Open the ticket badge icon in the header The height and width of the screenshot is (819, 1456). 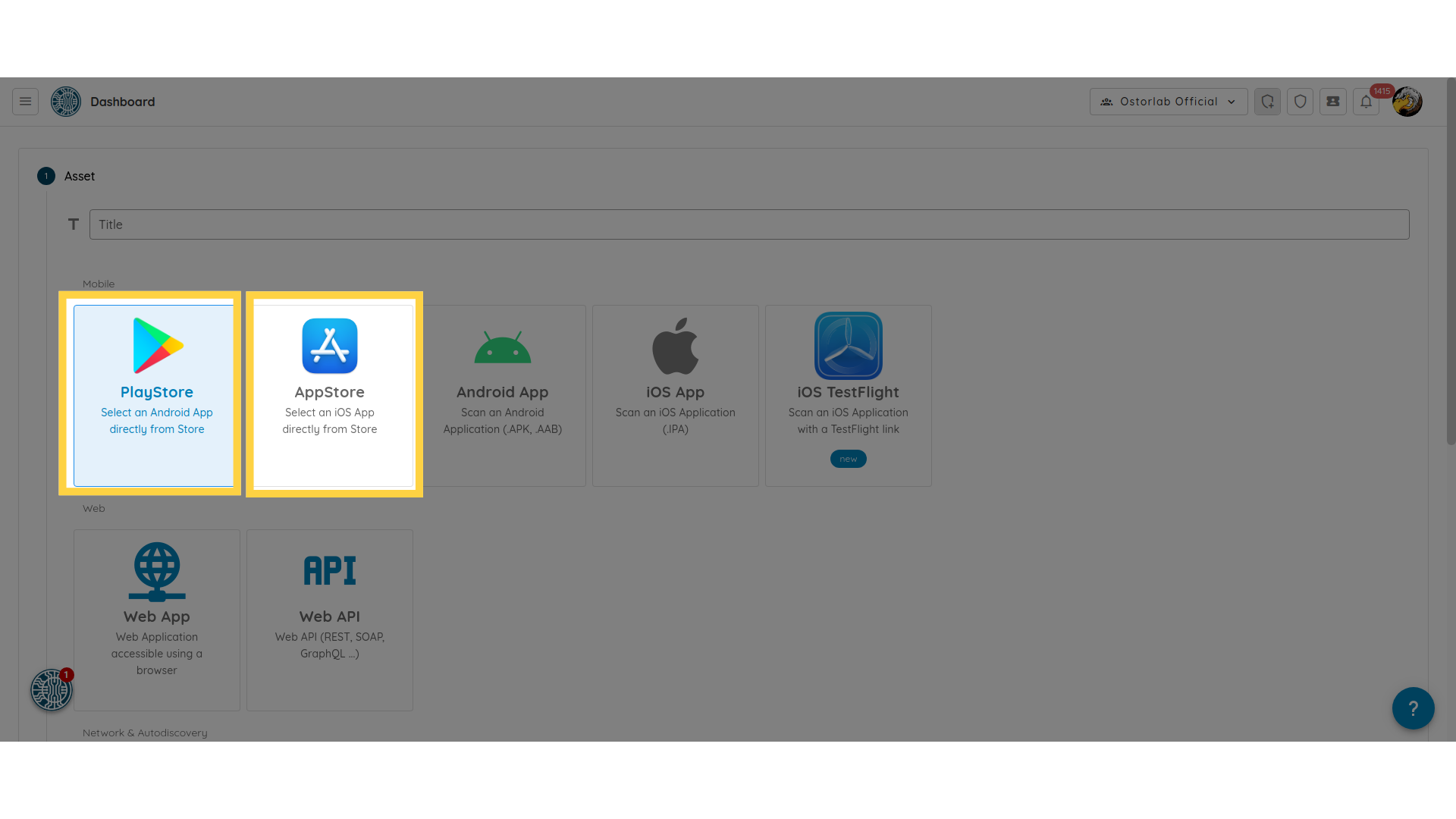pos(1332,102)
